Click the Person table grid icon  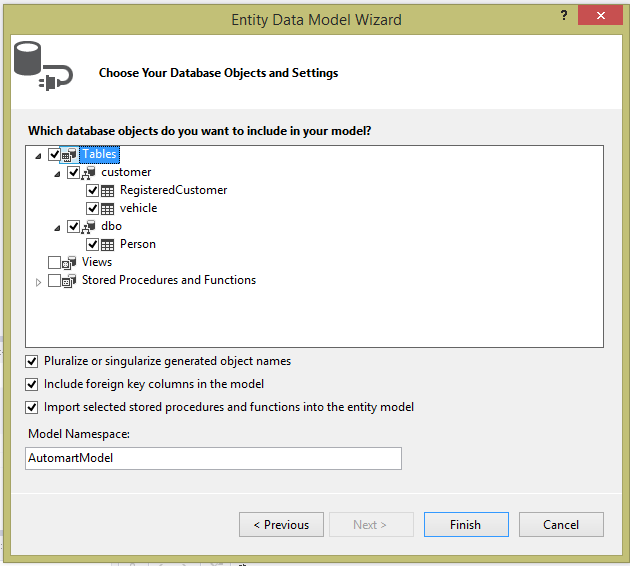[107, 245]
